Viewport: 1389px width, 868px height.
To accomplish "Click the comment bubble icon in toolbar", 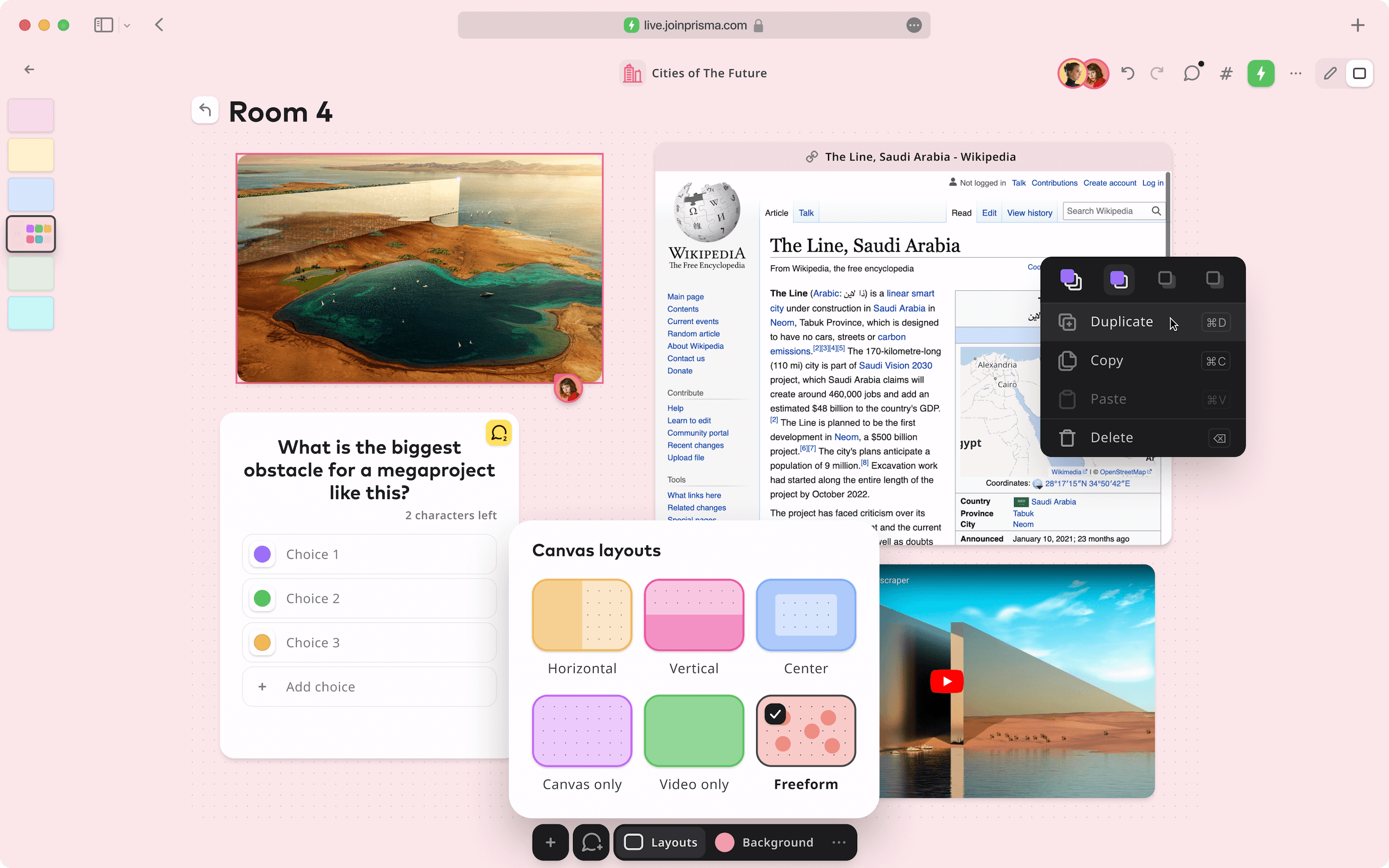I will 1191,73.
